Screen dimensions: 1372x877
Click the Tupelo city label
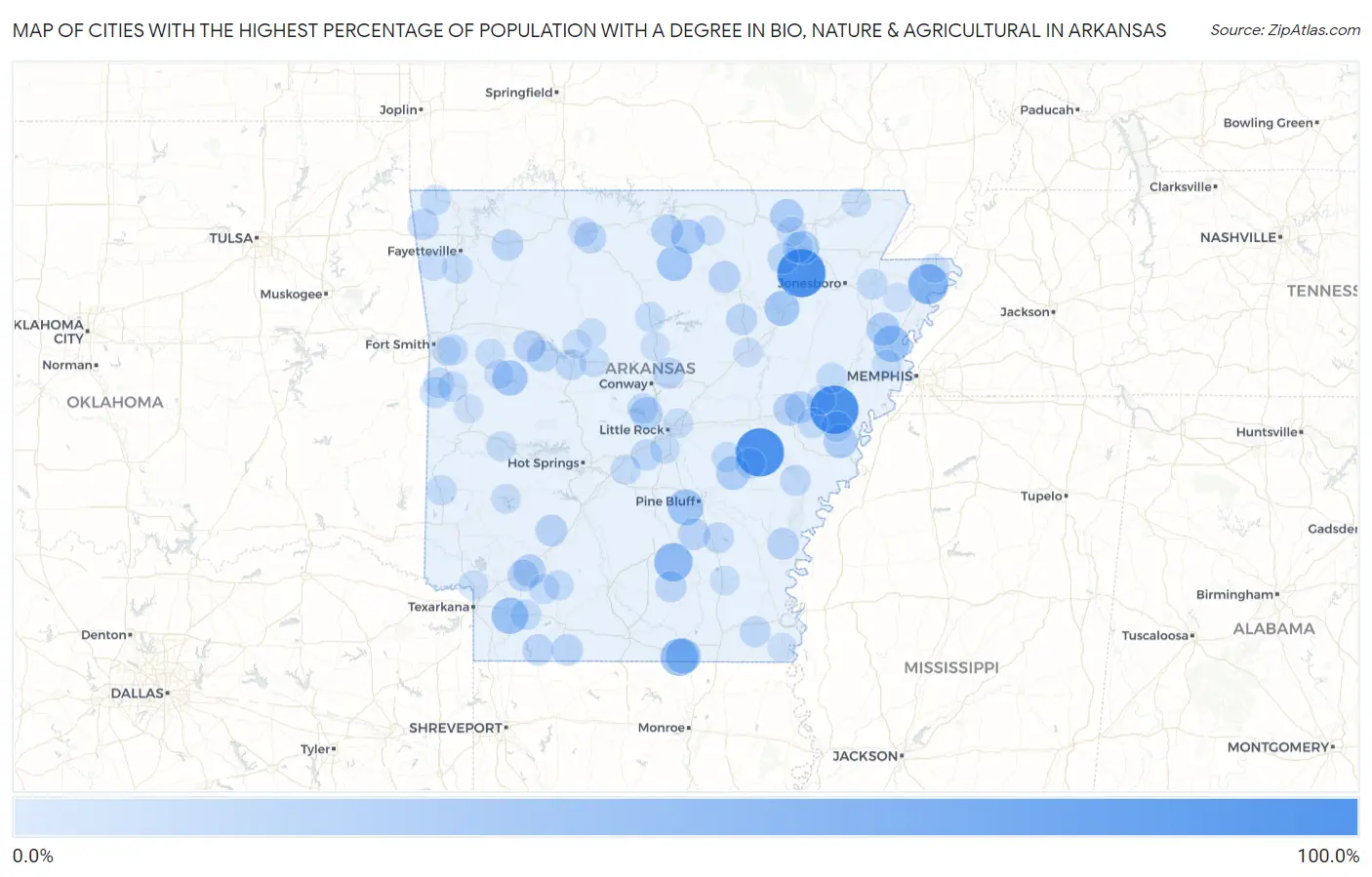[x=1041, y=497]
